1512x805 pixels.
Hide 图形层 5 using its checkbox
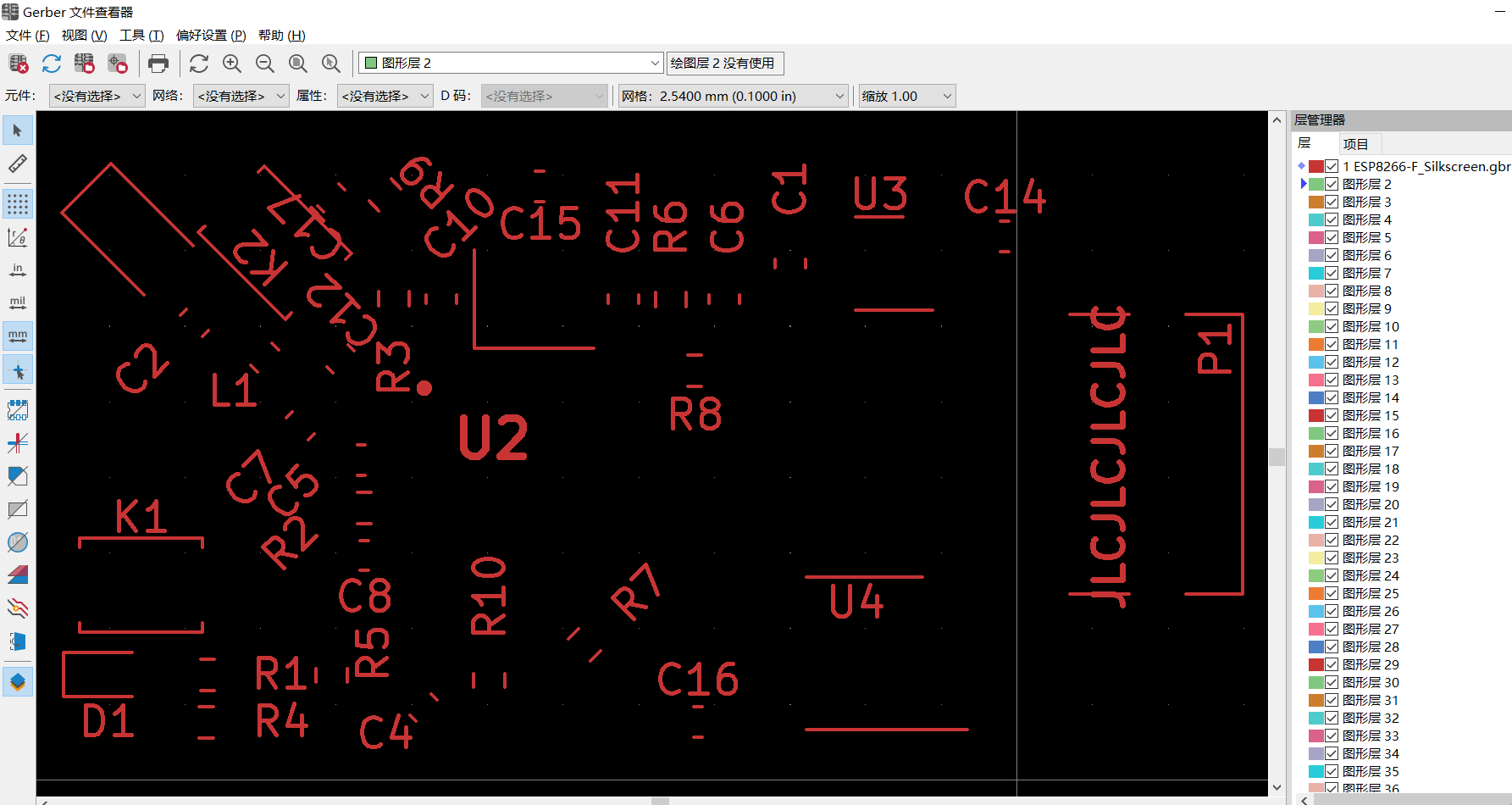[x=1332, y=237]
